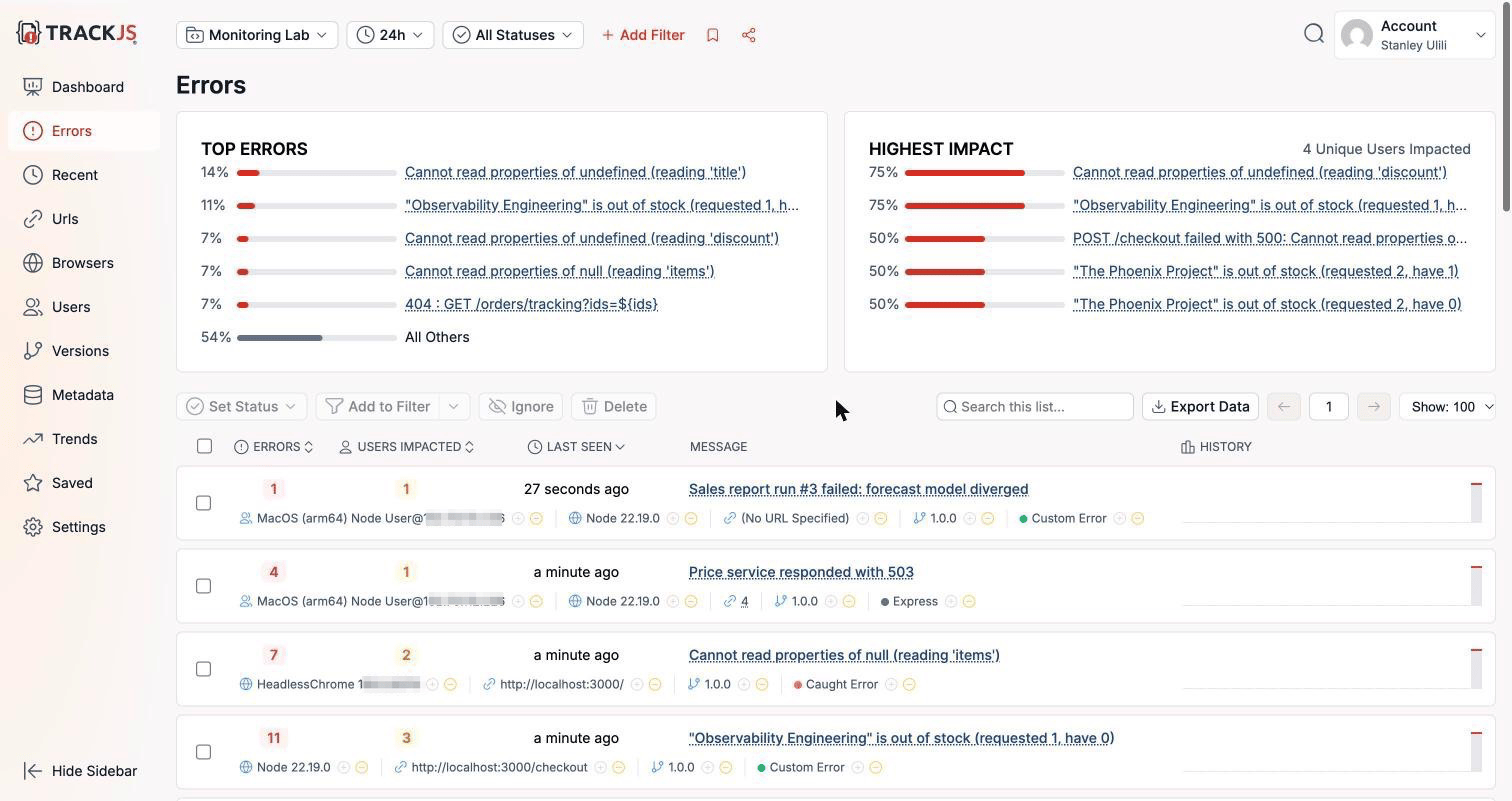Click the share icon beside the bookmark
Viewport: 1512px width, 801px height.
pyautogui.click(x=749, y=35)
